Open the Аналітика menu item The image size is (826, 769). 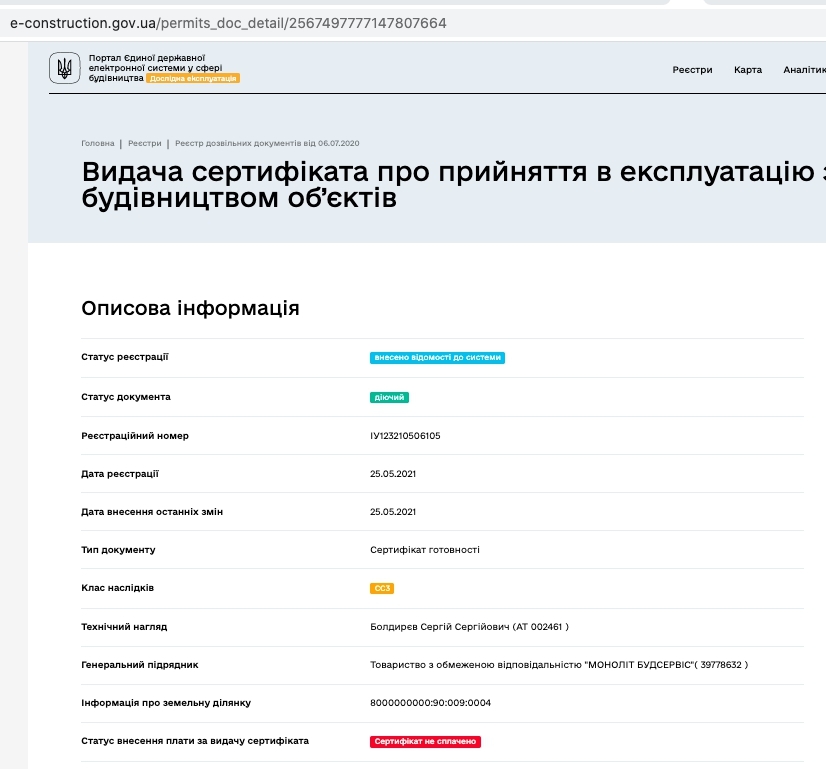click(x=804, y=70)
